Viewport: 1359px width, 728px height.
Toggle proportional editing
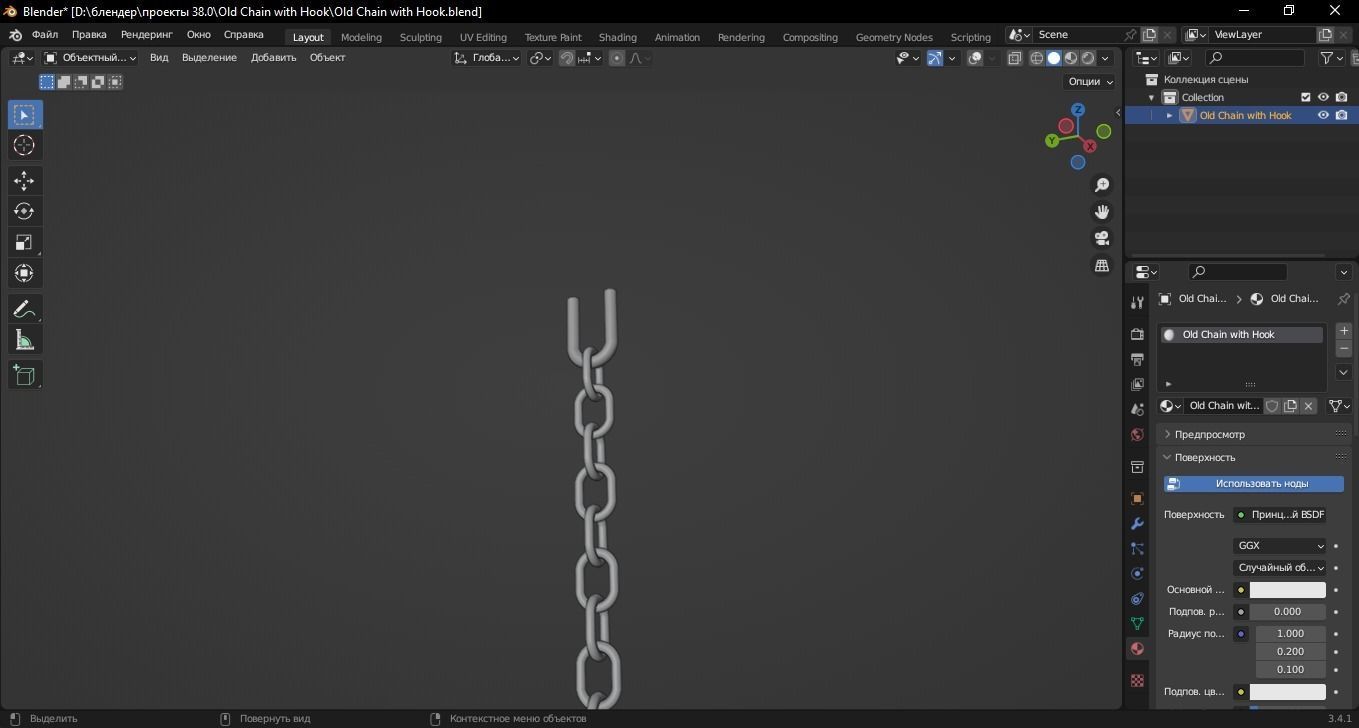coord(617,58)
